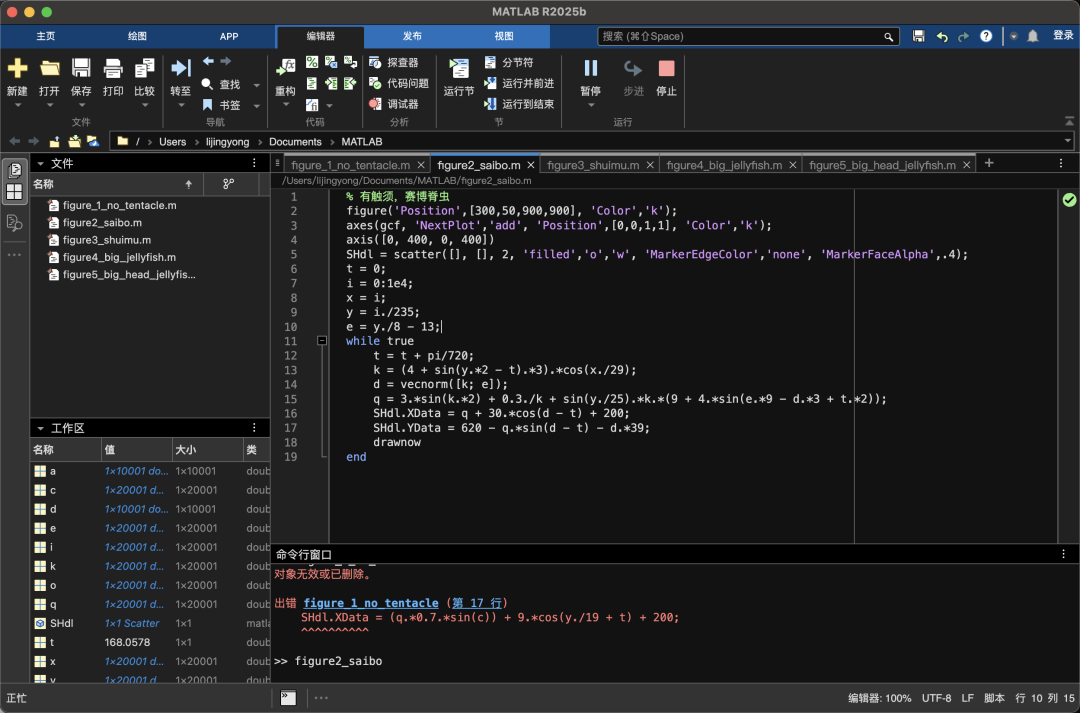This screenshot has height=713, width=1080.
Task: Collapse the toolstrip ribbon
Action: (x=1069, y=121)
